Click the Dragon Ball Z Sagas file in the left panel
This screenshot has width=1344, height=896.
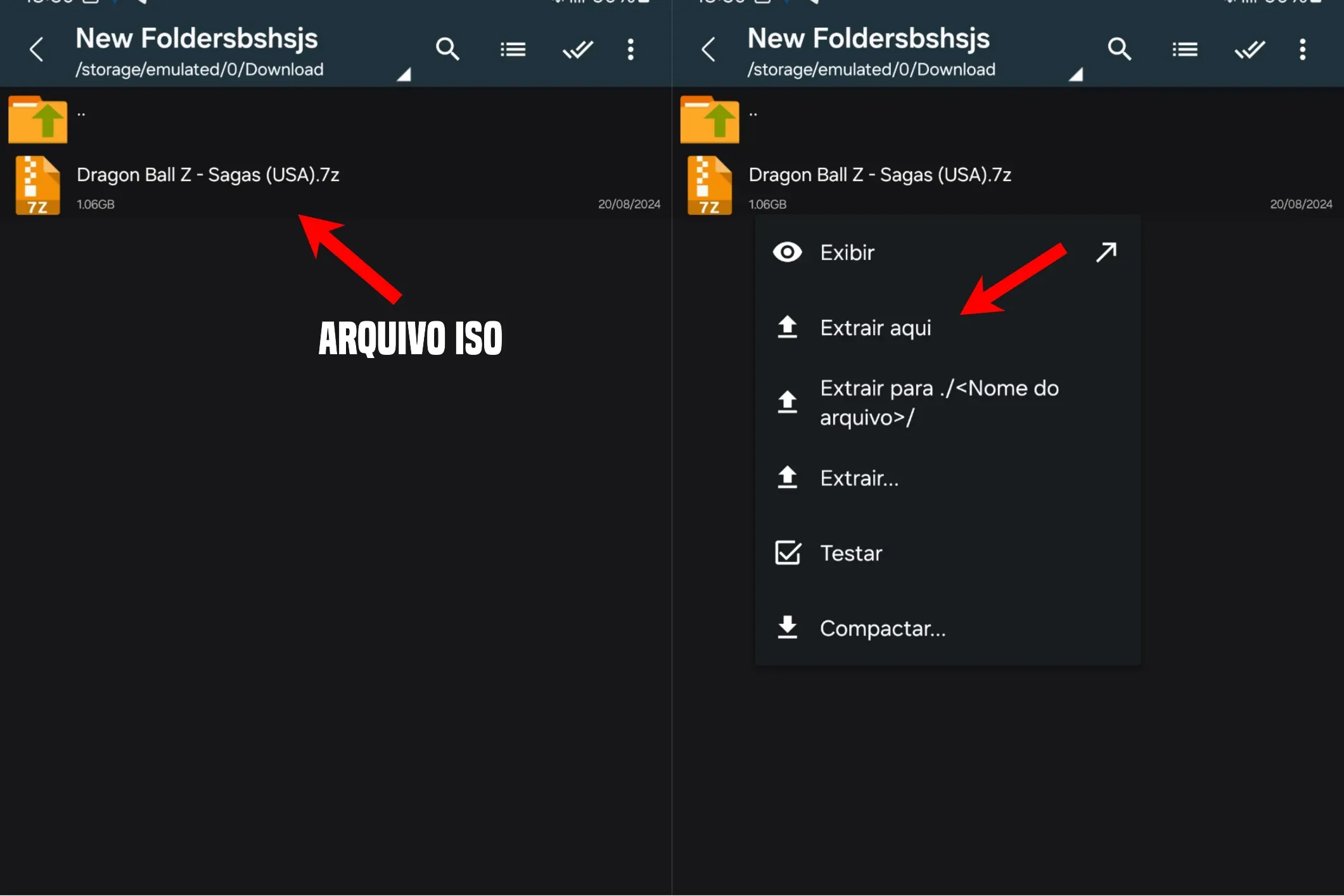208,175
